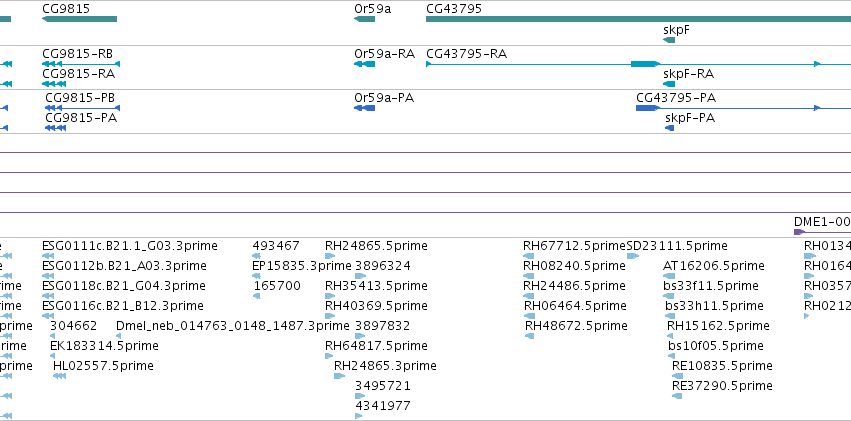Select the SD23111.5prime EST marker
The height and width of the screenshot is (421, 851).
click(x=633, y=256)
